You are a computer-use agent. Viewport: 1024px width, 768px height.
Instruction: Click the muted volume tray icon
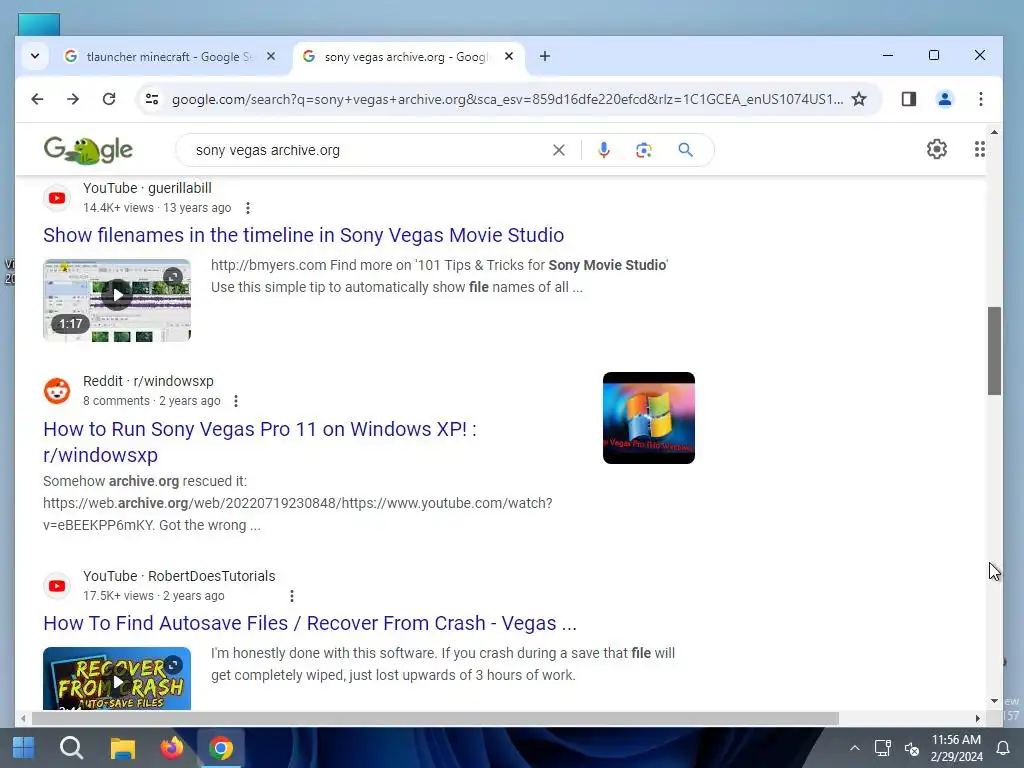[x=912, y=748]
